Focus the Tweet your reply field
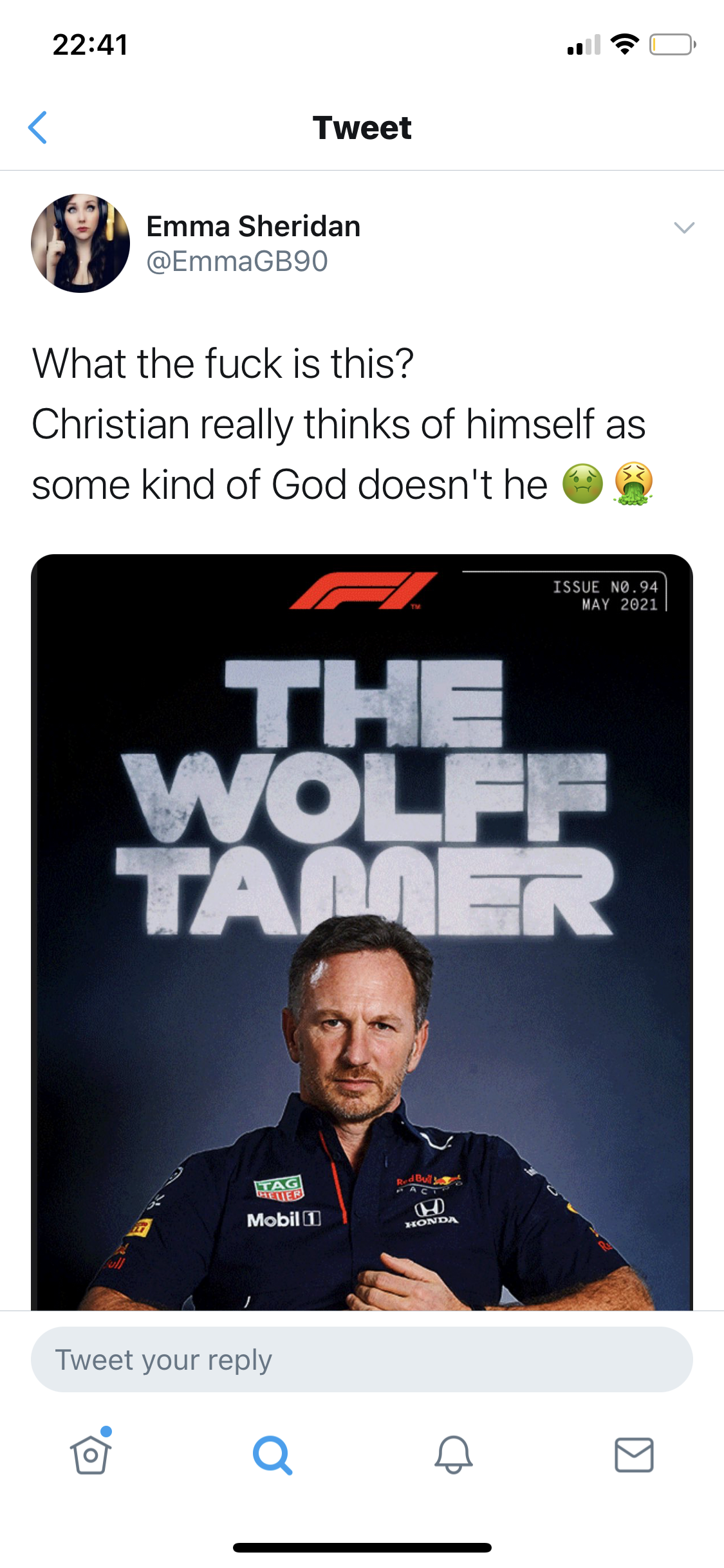This screenshot has width=724, height=1568. tap(362, 1359)
